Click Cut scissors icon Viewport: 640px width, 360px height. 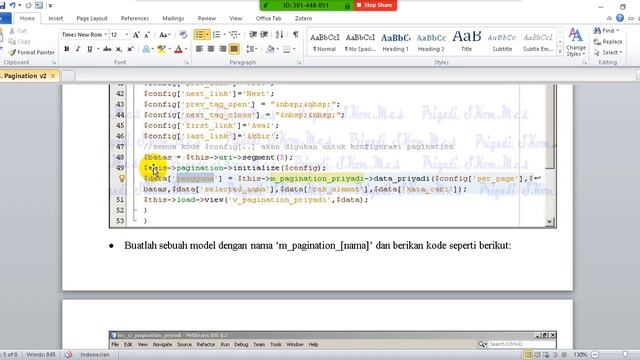click(12, 31)
